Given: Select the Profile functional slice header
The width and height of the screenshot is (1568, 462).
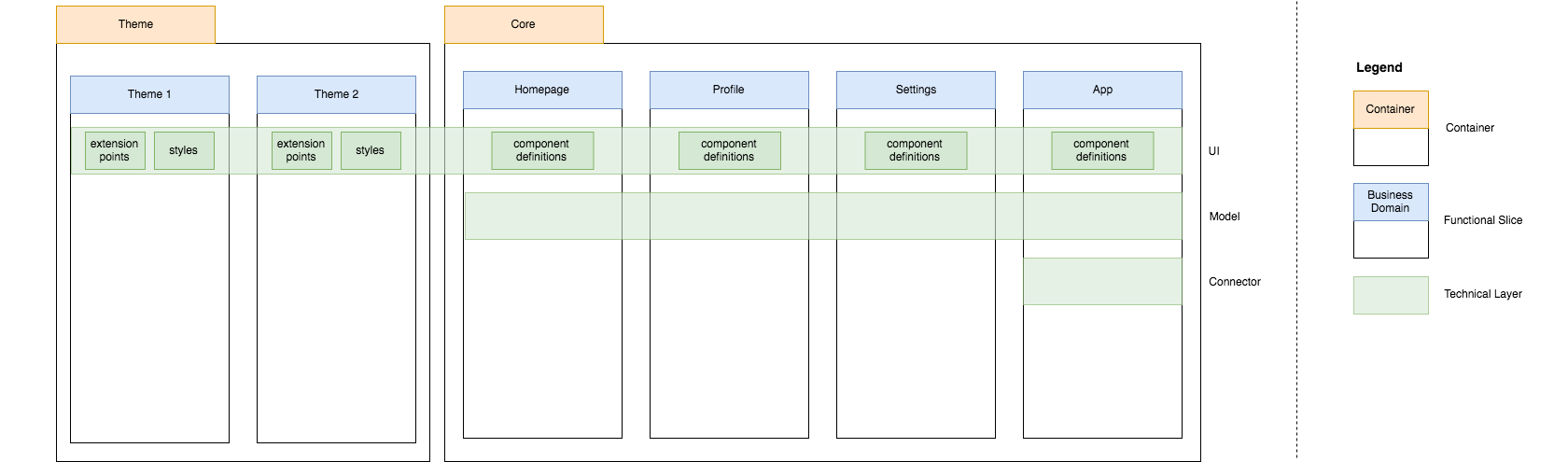Looking at the screenshot, I should tap(729, 90).
